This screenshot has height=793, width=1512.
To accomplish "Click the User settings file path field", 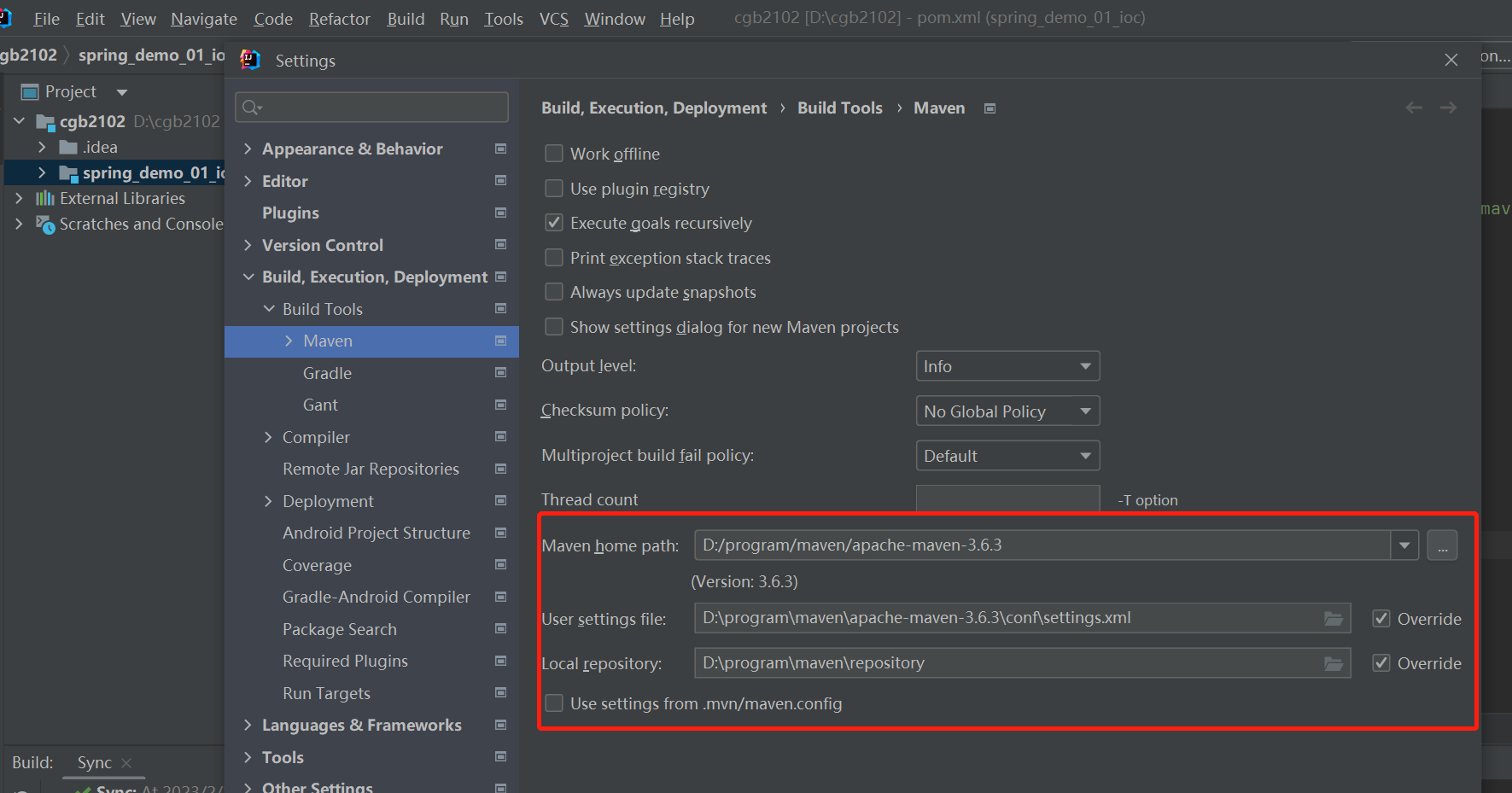I will [1022, 618].
